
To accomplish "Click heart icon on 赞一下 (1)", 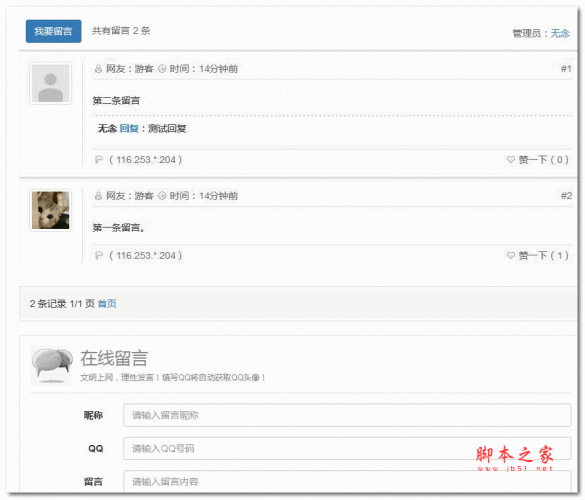I will tap(511, 255).
